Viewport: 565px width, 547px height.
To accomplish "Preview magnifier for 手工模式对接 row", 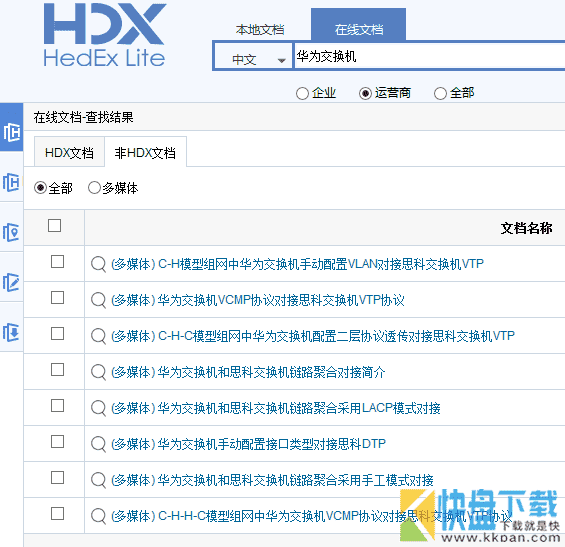I will [x=98, y=480].
